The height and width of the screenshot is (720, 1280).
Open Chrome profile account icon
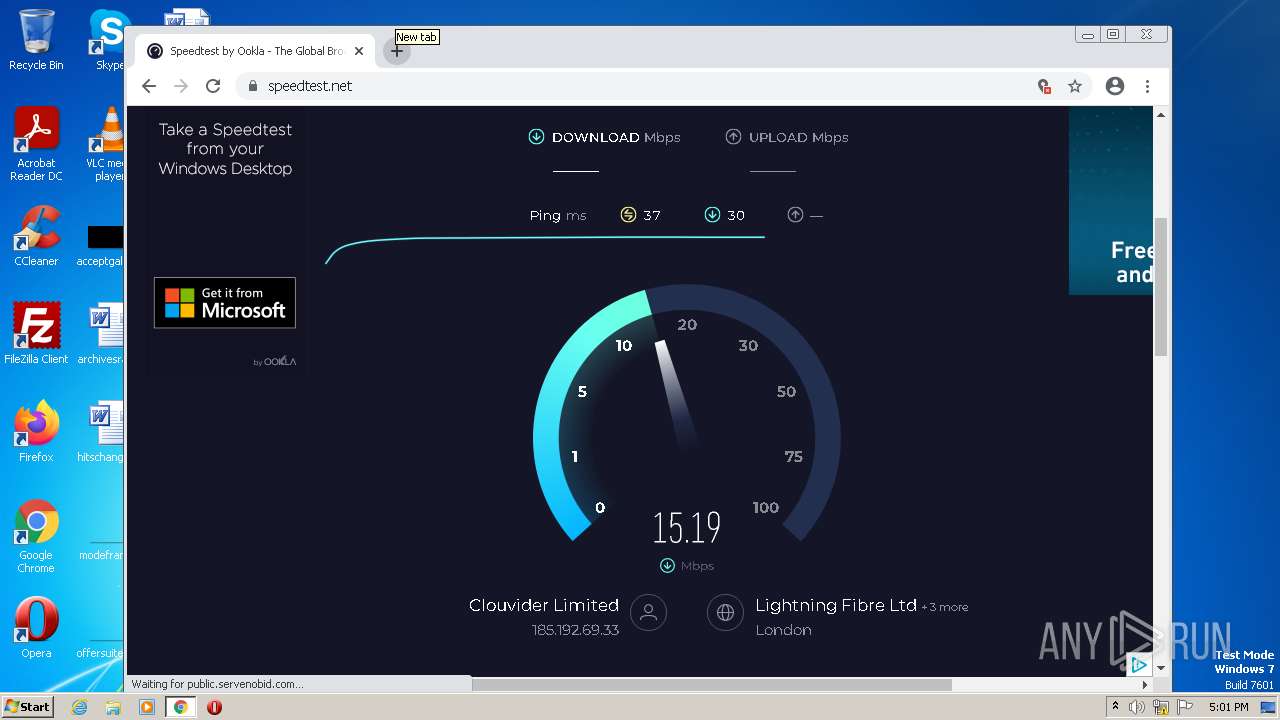[x=1115, y=86]
